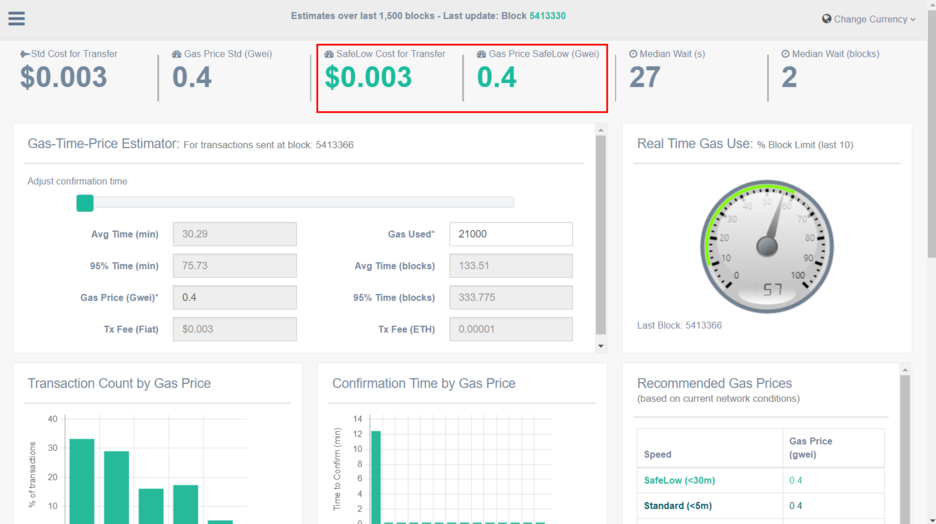Image resolution: width=936 pixels, height=524 pixels.
Task: Click the tallest bar in Transaction Count chart
Action: click(x=82, y=482)
